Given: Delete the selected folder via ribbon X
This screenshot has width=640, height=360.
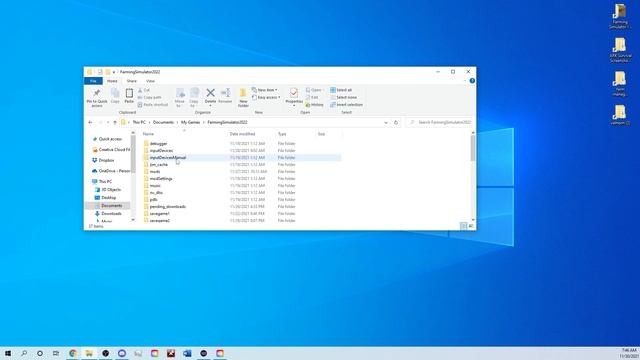Looking at the screenshot, I should [x=210, y=96].
